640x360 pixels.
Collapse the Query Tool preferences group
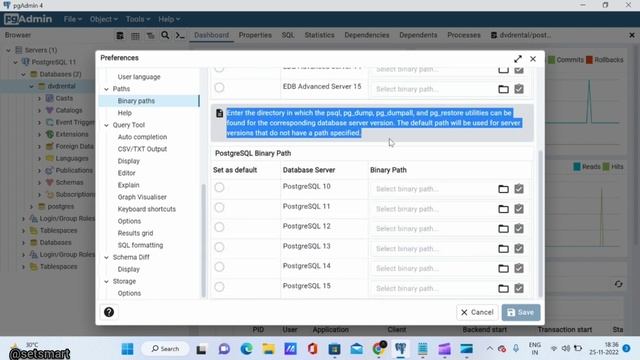[107, 125]
